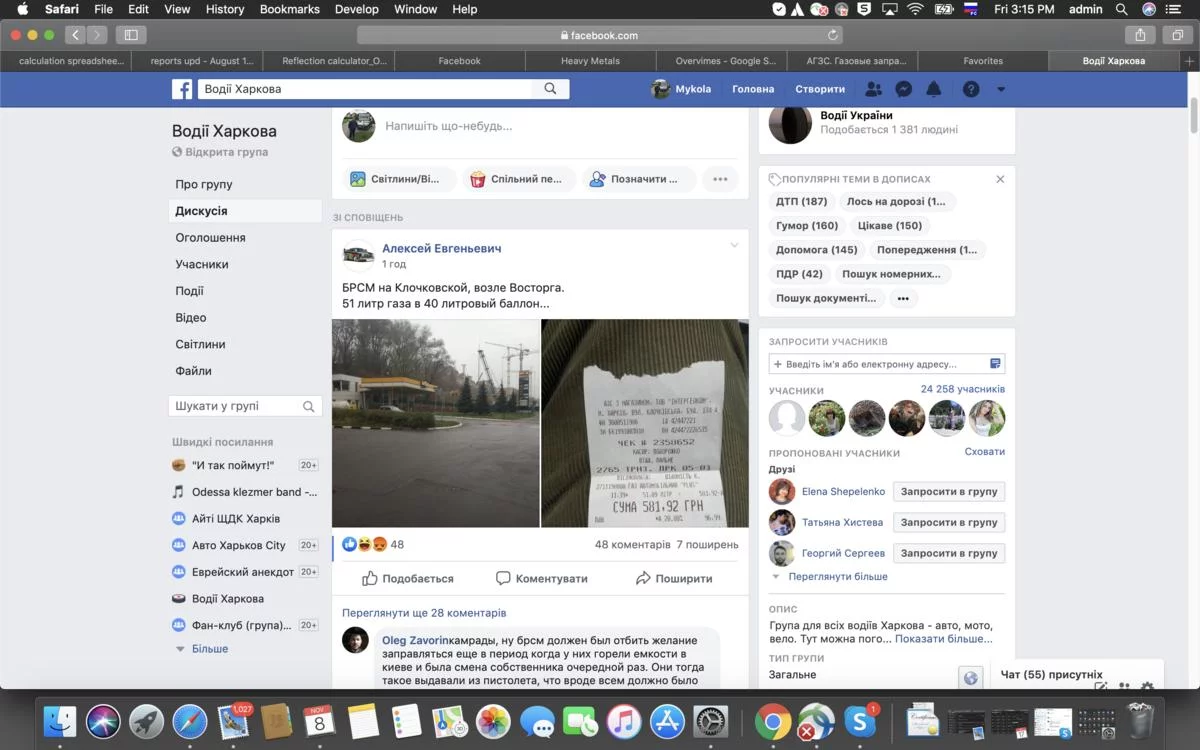Screen dimensions: 1200x750
Task: Show more popular topics with dots button
Action: [x=903, y=298]
